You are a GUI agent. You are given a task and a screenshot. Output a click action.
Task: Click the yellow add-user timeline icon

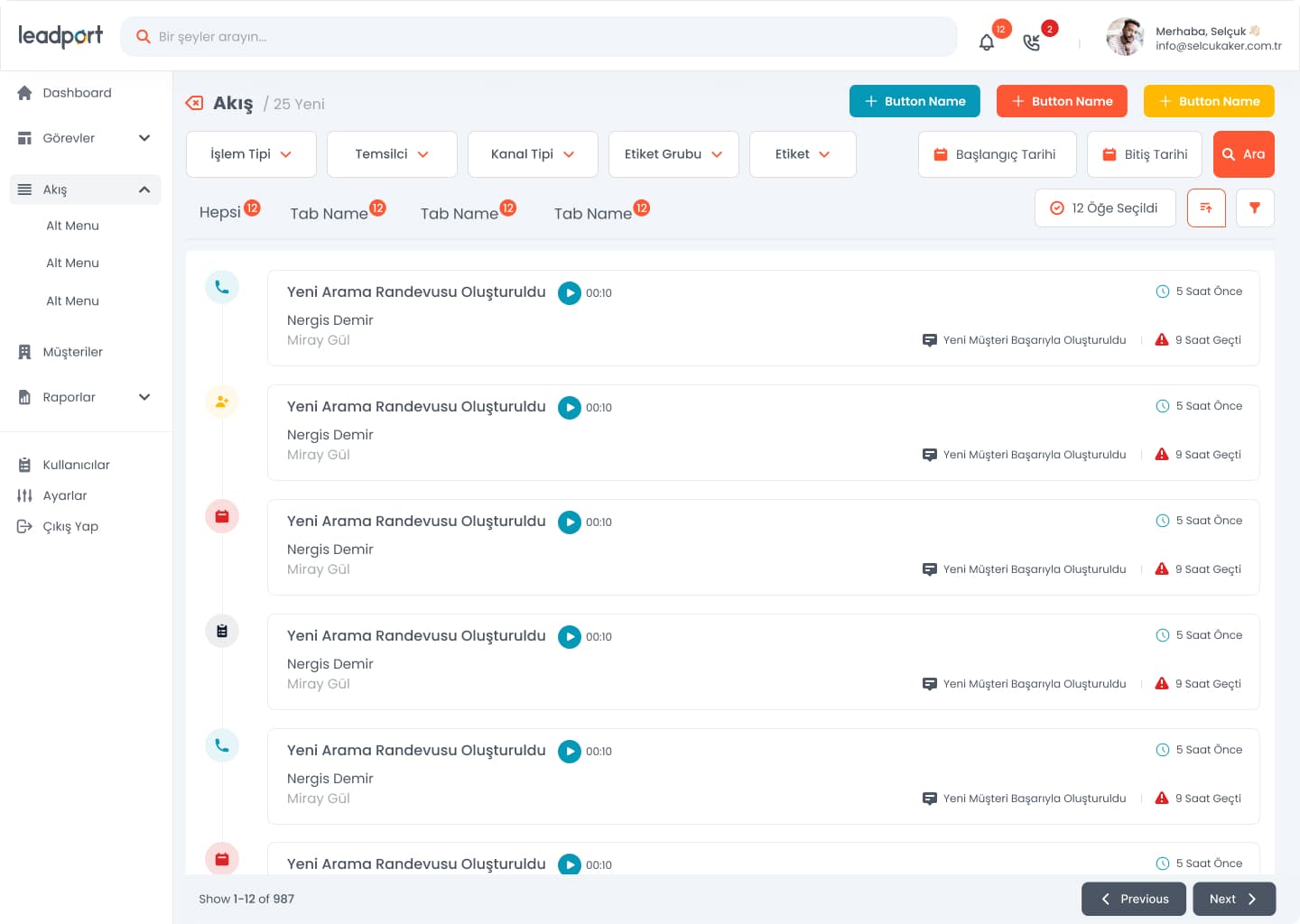pos(222,402)
